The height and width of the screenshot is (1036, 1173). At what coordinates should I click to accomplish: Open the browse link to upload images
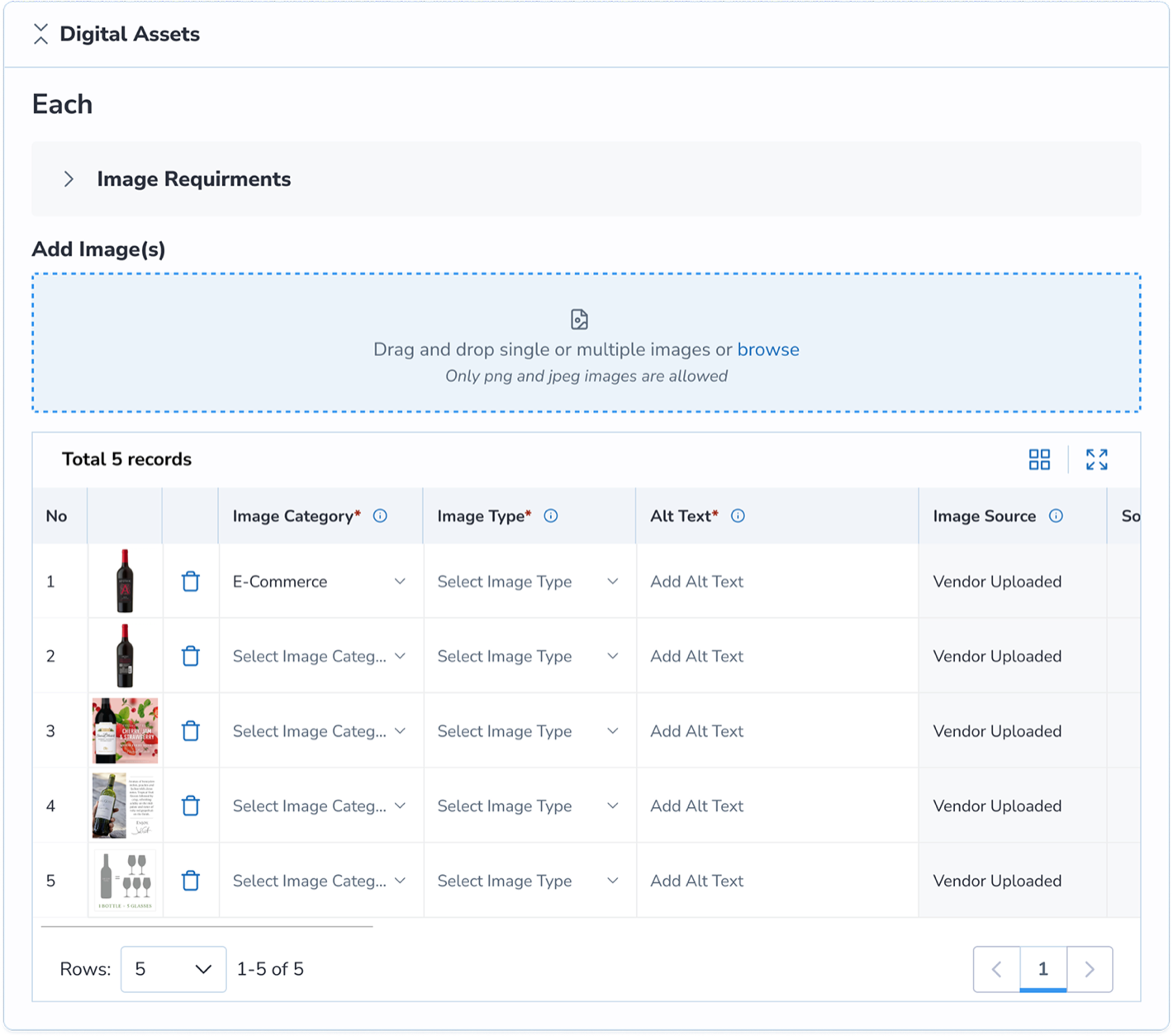coord(768,349)
